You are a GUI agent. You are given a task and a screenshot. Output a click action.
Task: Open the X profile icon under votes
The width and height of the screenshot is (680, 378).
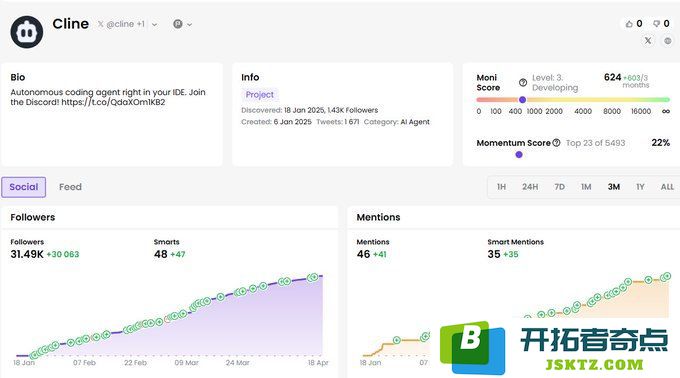[648, 41]
